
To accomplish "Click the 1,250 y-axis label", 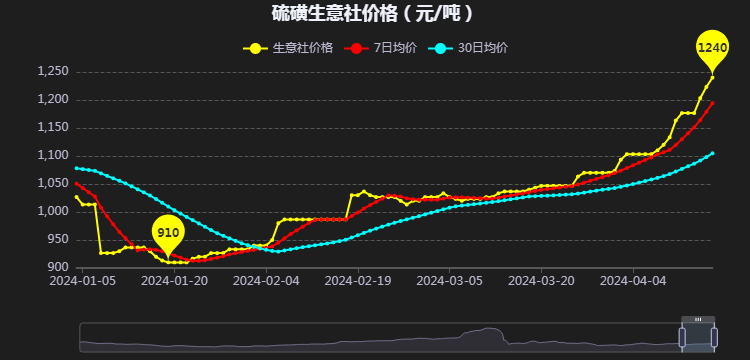I will (x=53, y=72).
